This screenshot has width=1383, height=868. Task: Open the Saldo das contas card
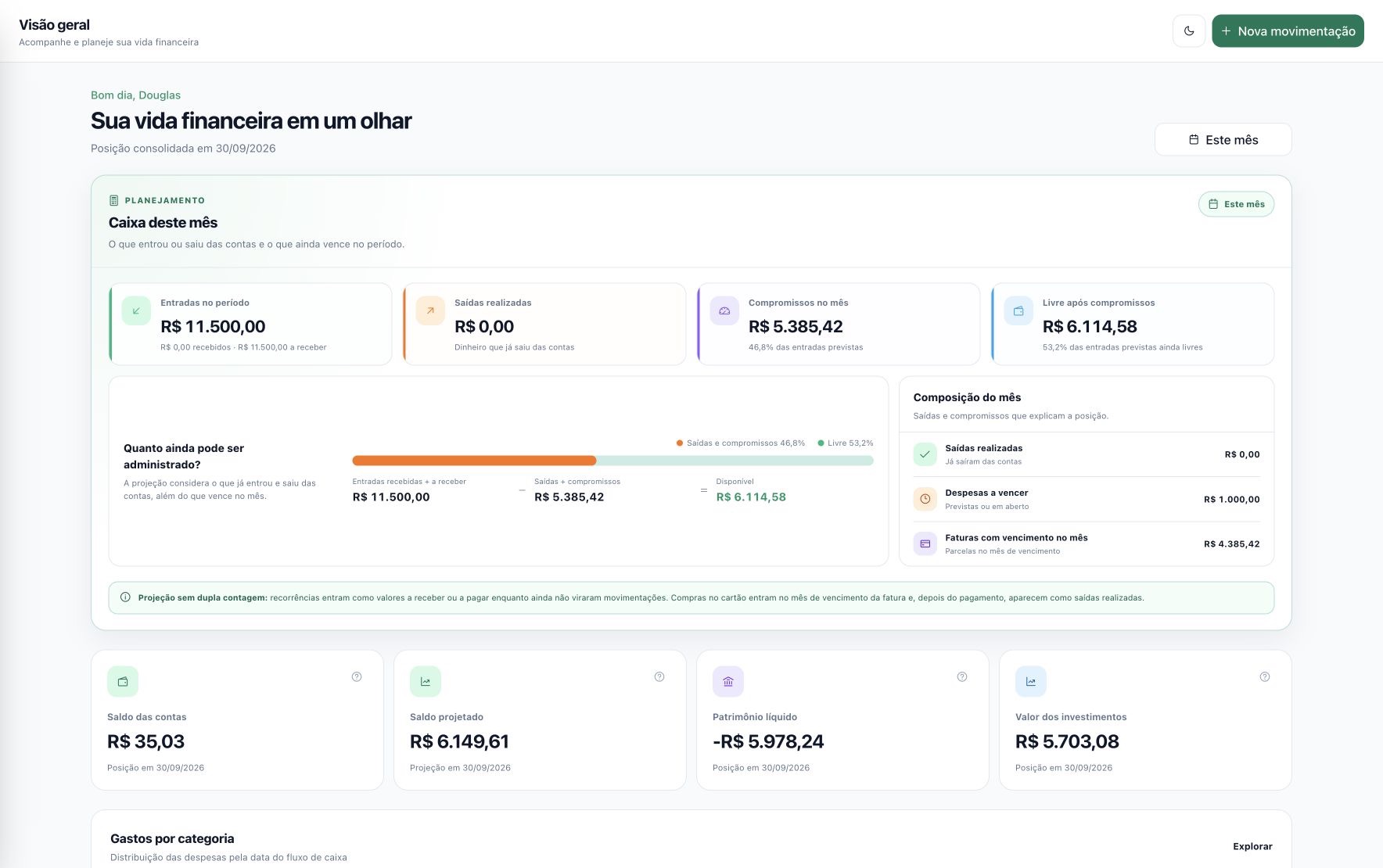coord(237,720)
